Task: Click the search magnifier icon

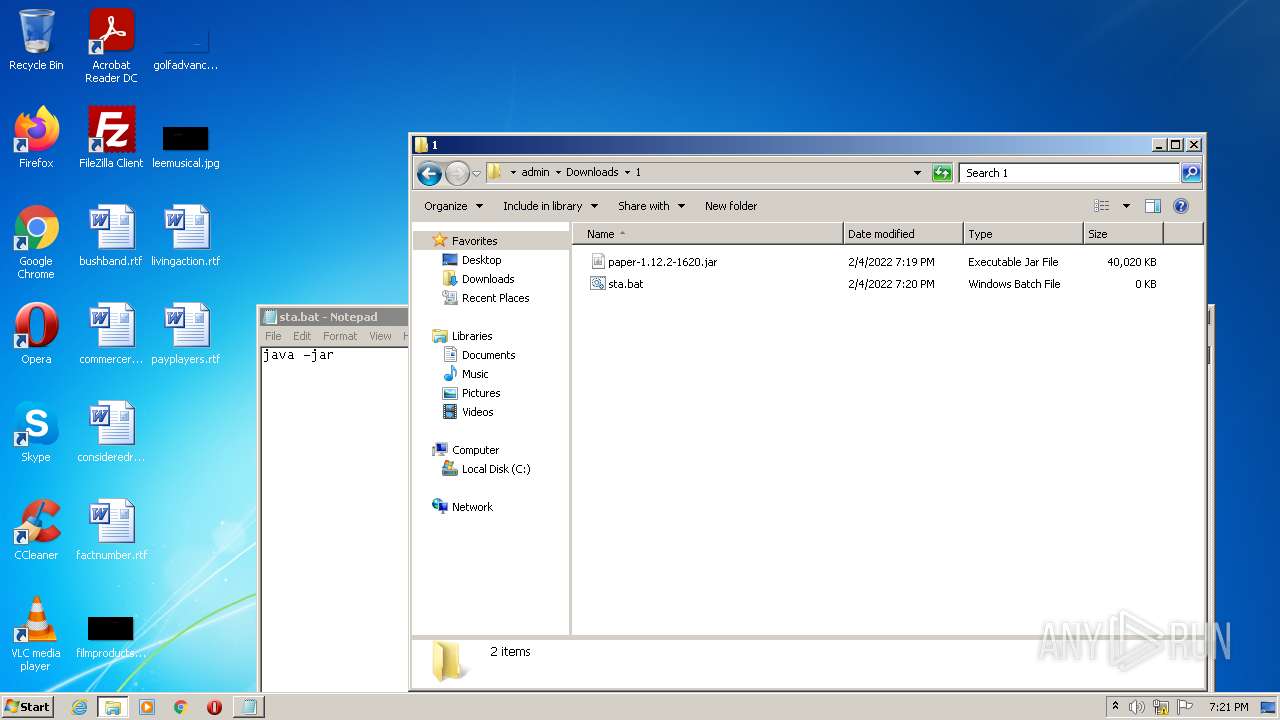Action: pyautogui.click(x=1190, y=173)
